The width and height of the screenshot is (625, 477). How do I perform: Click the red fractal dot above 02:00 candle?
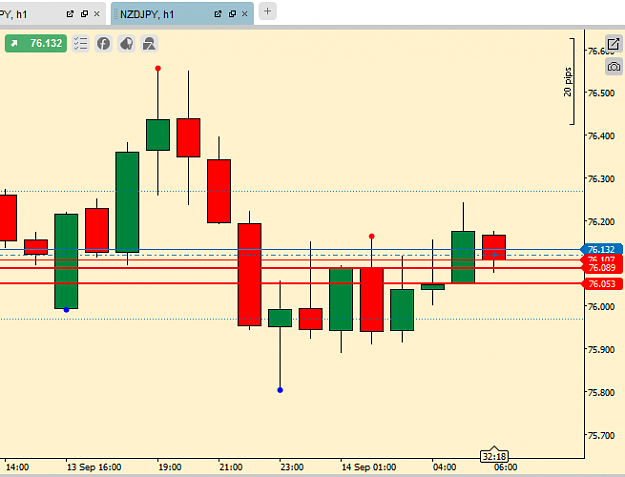tap(371, 236)
